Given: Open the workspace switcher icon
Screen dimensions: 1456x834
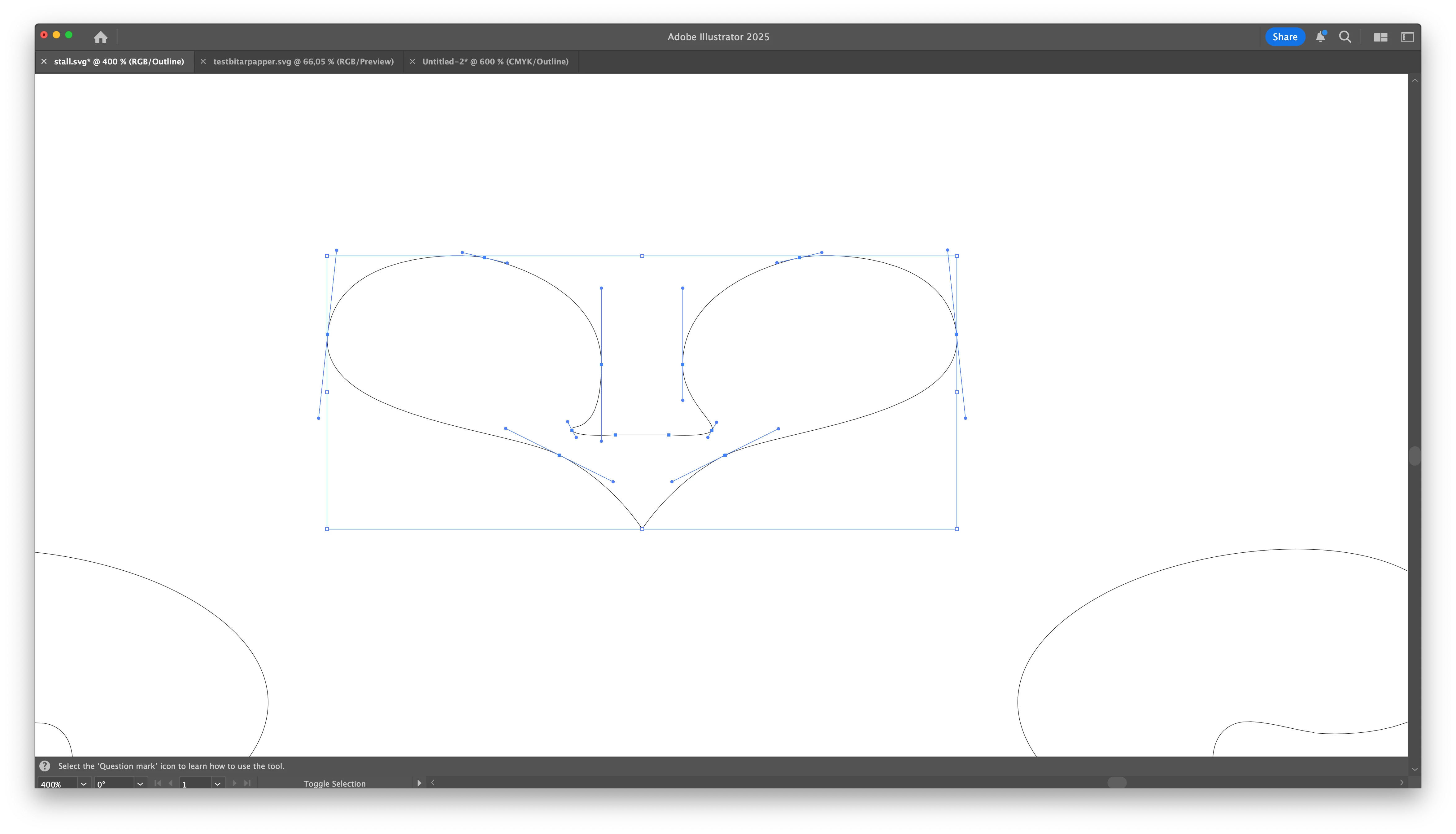Looking at the screenshot, I should [x=1407, y=37].
